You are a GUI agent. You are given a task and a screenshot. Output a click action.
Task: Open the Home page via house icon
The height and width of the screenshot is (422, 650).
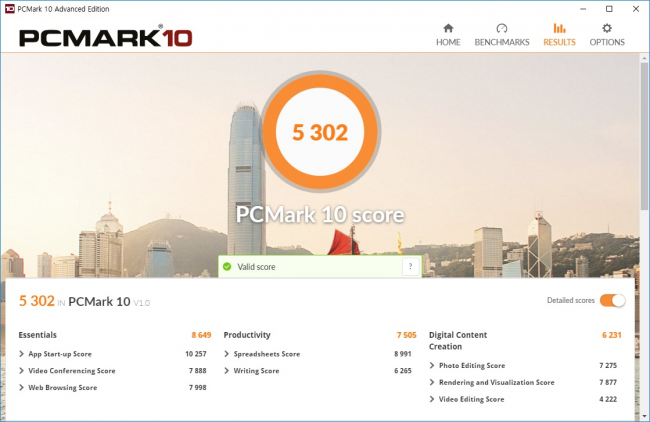pyautogui.click(x=448, y=28)
